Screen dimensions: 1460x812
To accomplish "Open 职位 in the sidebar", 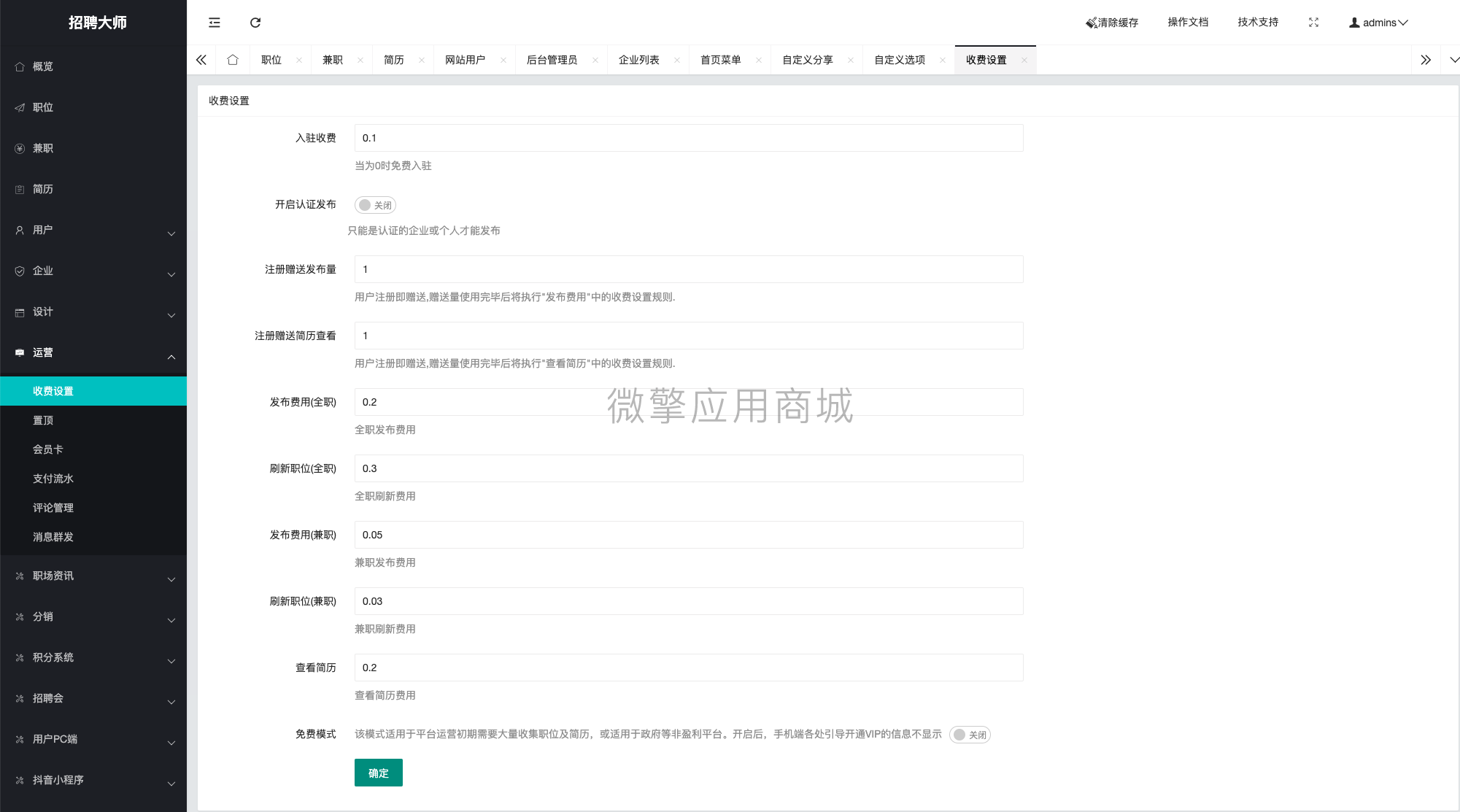I will 93,107.
